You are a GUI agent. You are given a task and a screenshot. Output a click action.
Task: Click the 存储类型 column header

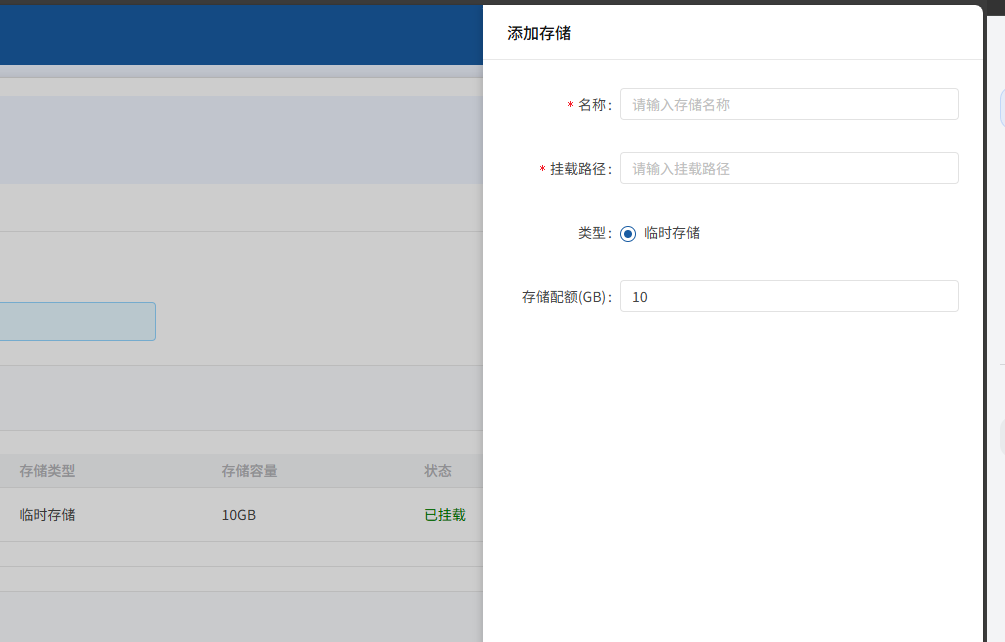(47, 471)
